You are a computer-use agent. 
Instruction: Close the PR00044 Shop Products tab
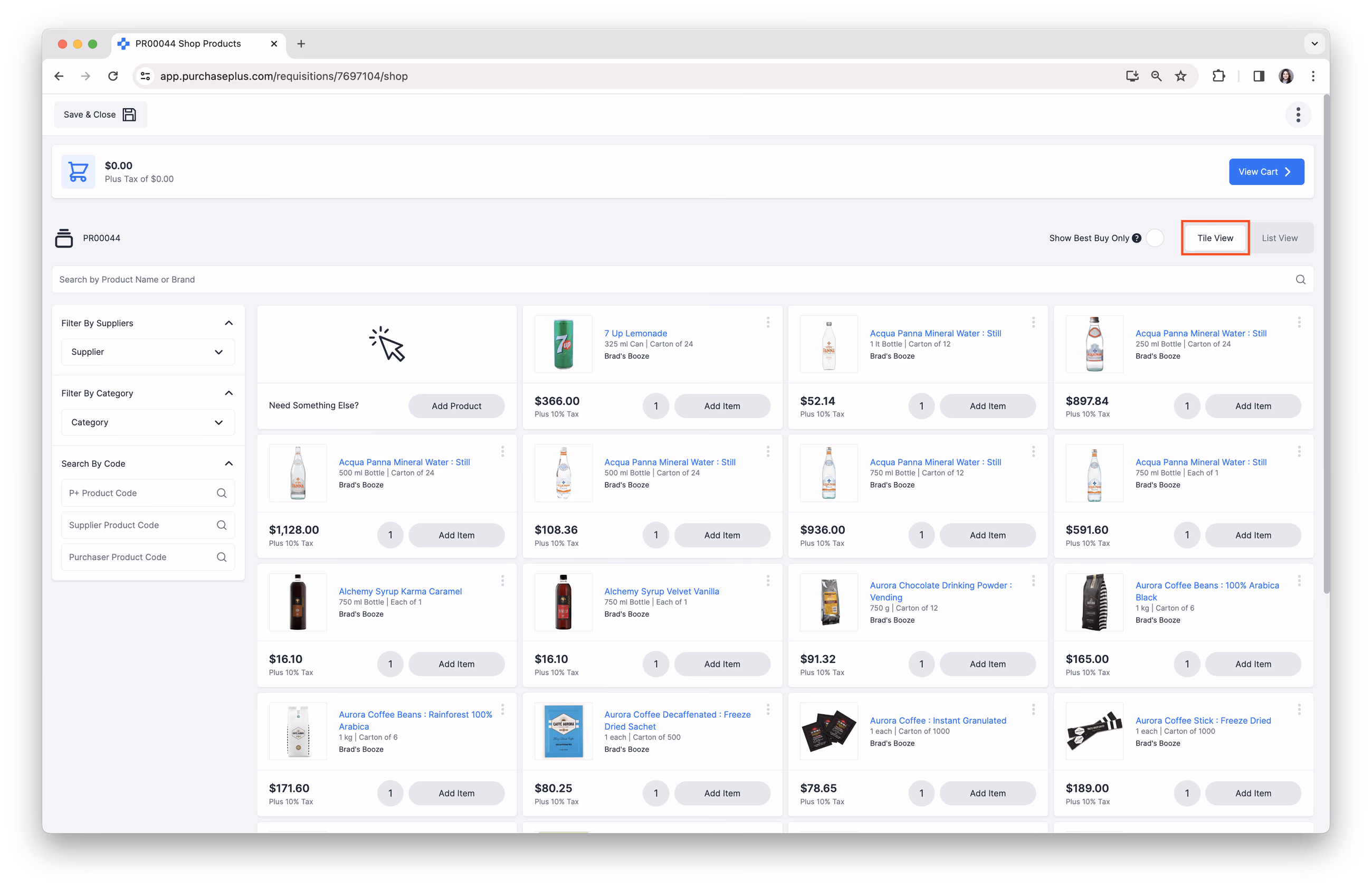[274, 44]
